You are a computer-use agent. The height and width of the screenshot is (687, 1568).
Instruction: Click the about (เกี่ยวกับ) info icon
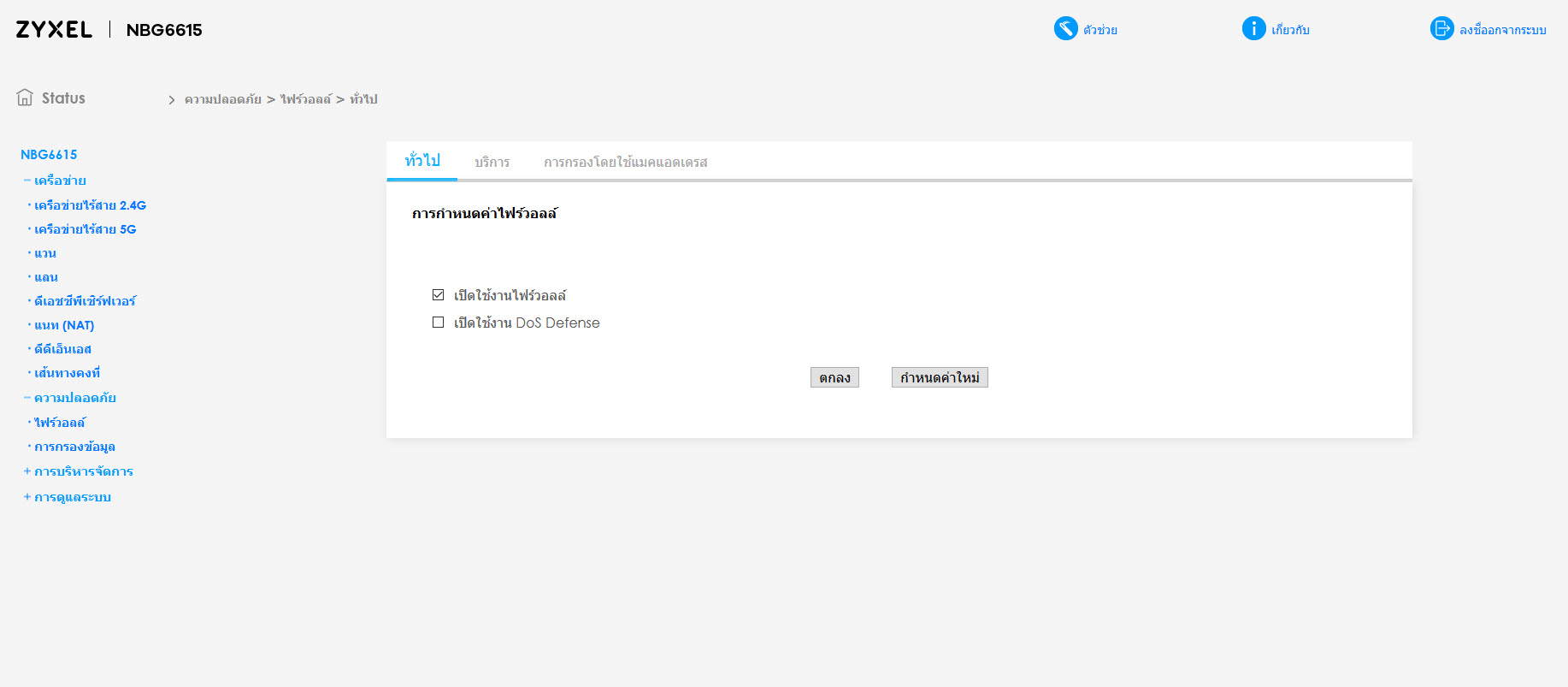tap(1253, 29)
